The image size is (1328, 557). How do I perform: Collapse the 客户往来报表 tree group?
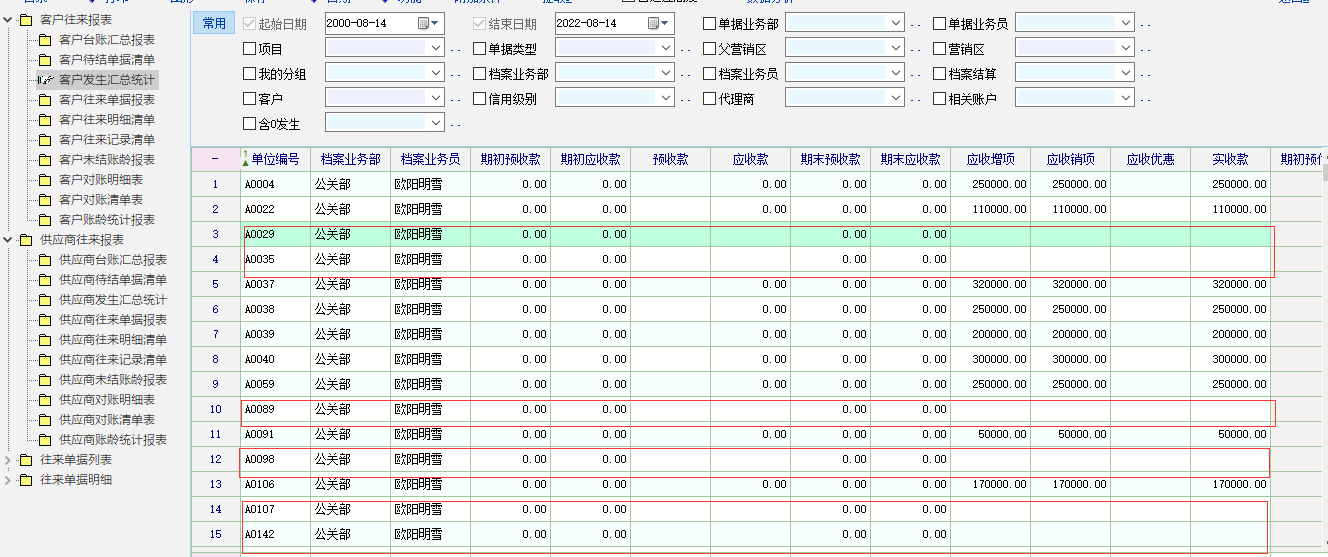click(9, 20)
